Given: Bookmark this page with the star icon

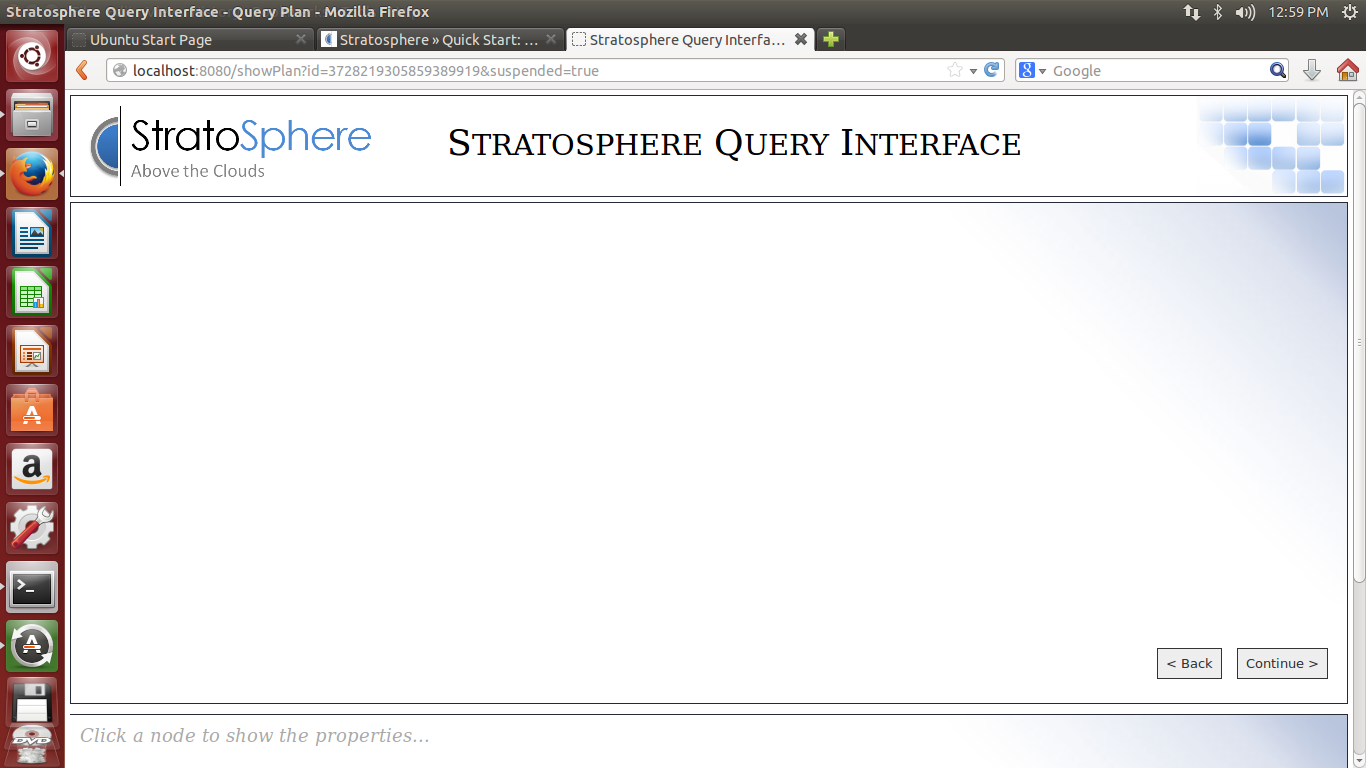Looking at the screenshot, I should click(954, 70).
